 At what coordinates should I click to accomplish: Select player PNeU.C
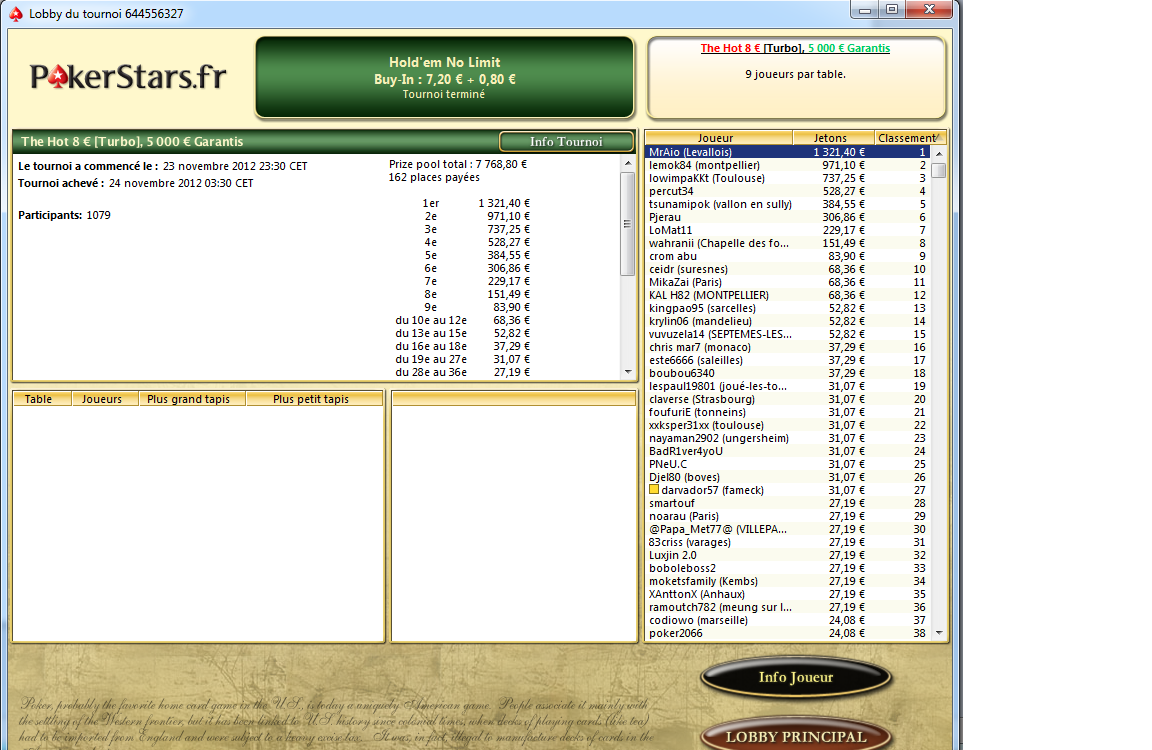click(x=787, y=464)
